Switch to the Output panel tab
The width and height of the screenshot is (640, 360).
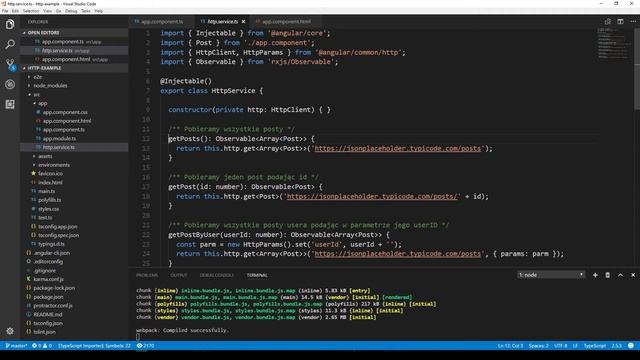(x=178, y=275)
